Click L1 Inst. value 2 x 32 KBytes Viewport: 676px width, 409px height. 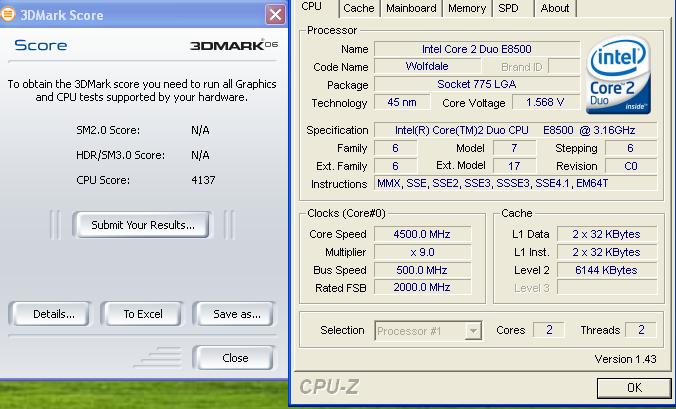click(x=607, y=252)
